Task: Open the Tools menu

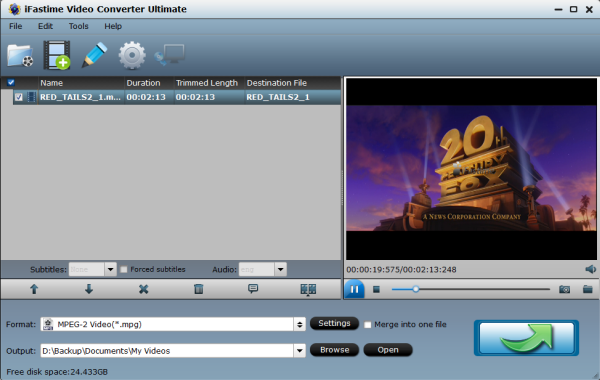Action: [x=78, y=26]
